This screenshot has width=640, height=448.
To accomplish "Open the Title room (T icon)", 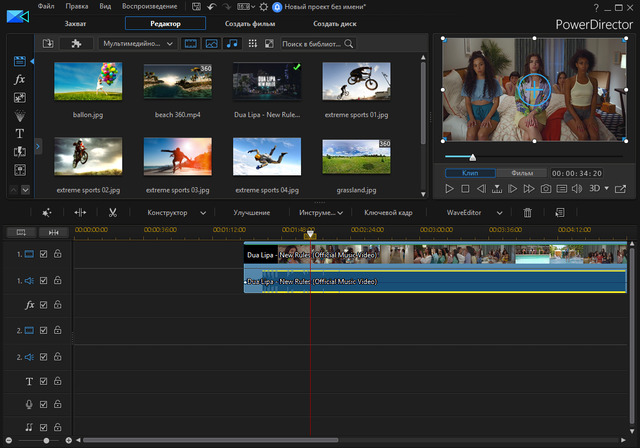I will [20, 133].
